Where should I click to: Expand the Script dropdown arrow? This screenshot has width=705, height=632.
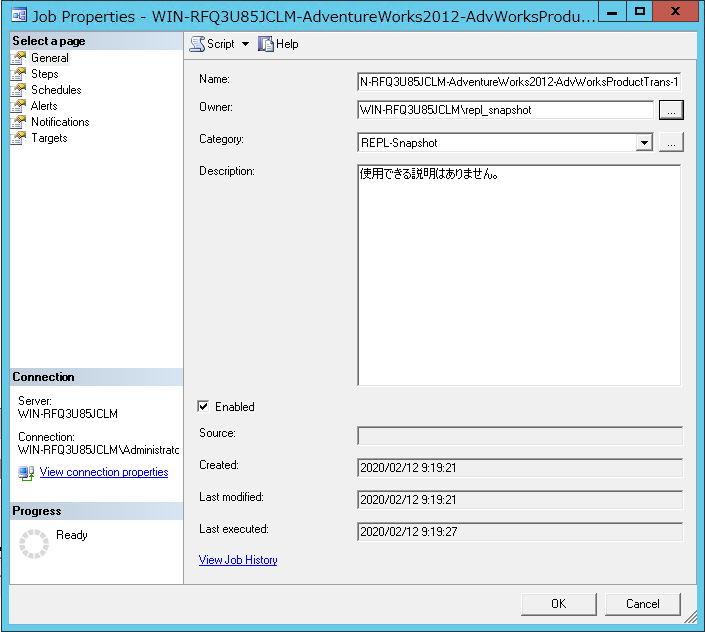click(x=245, y=44)
